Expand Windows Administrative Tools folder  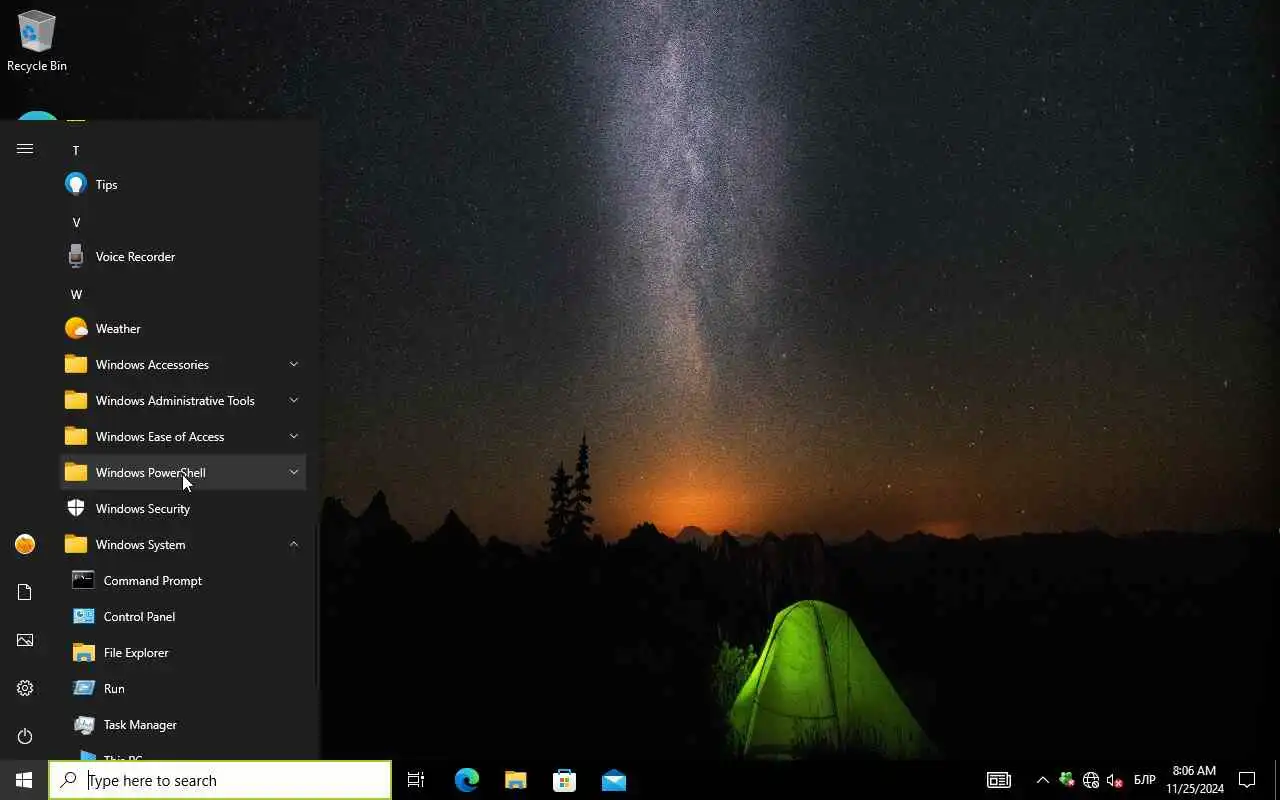[x=183, y=401]
